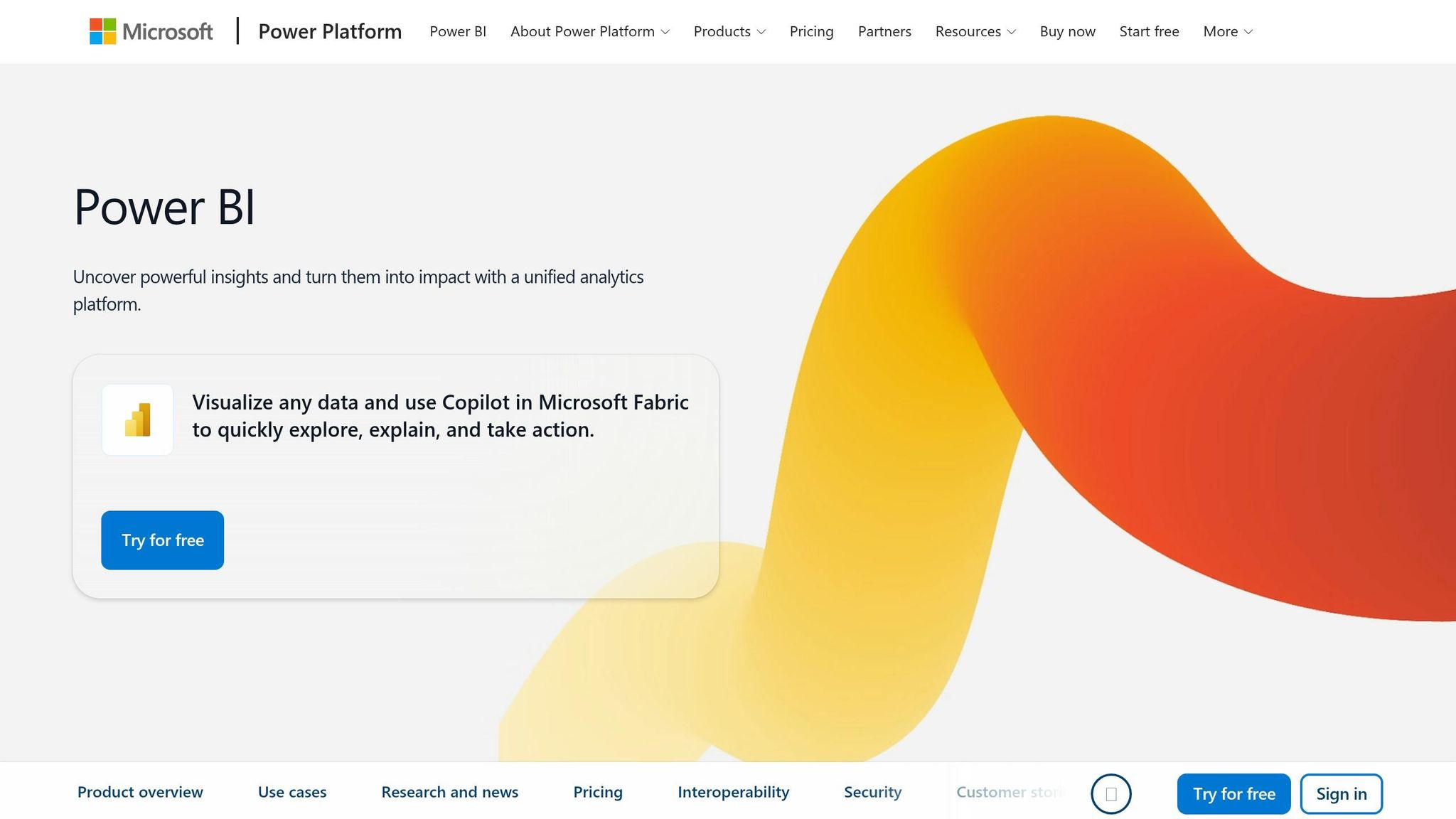Open the Partners page link
This screenshot has width=1456, height=819.
coord(884,31)
